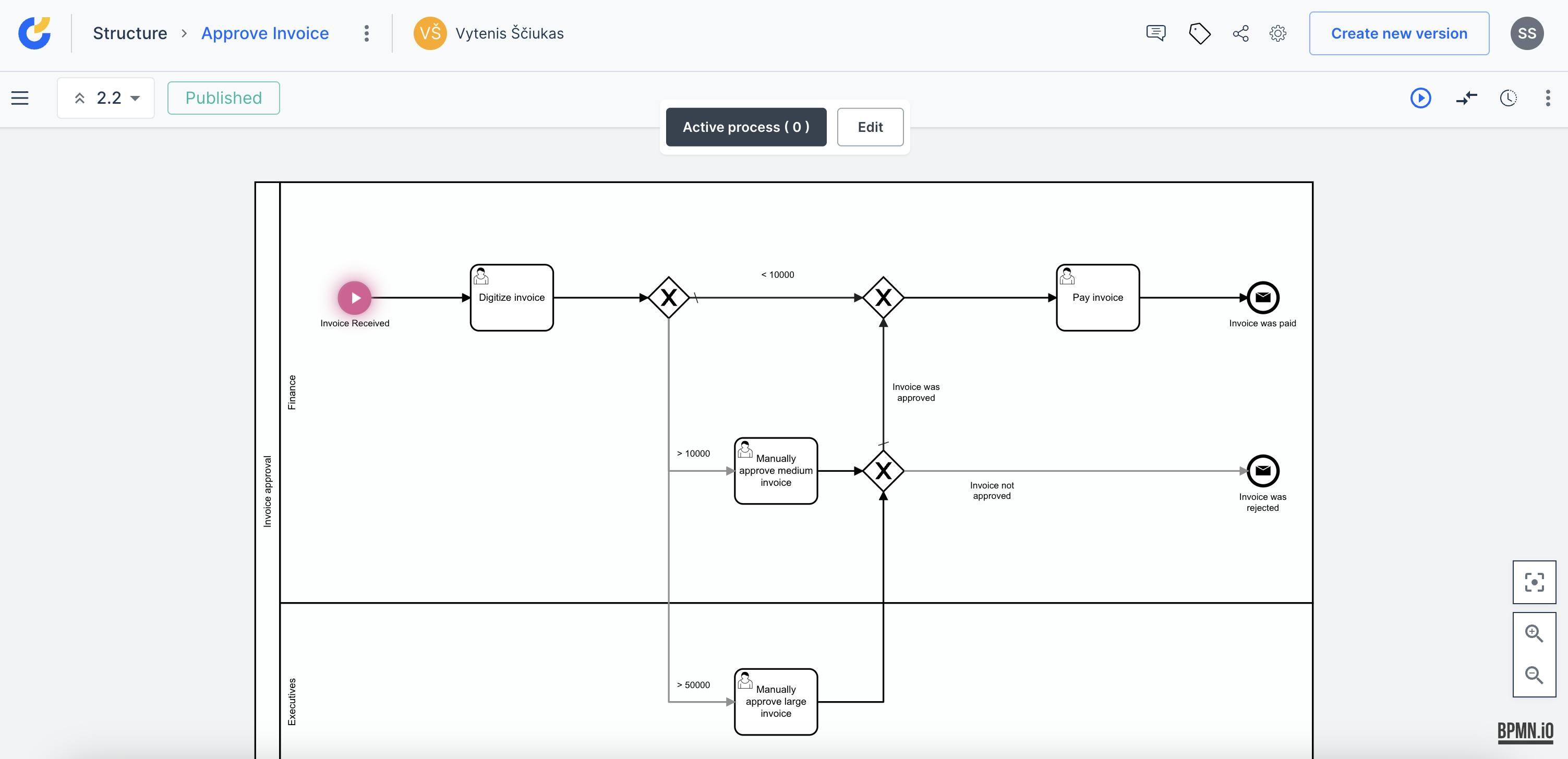Viewport: 1568px width, 759px height.
Task: Zoom in on the diagram
Action: tap(1534, 633)
